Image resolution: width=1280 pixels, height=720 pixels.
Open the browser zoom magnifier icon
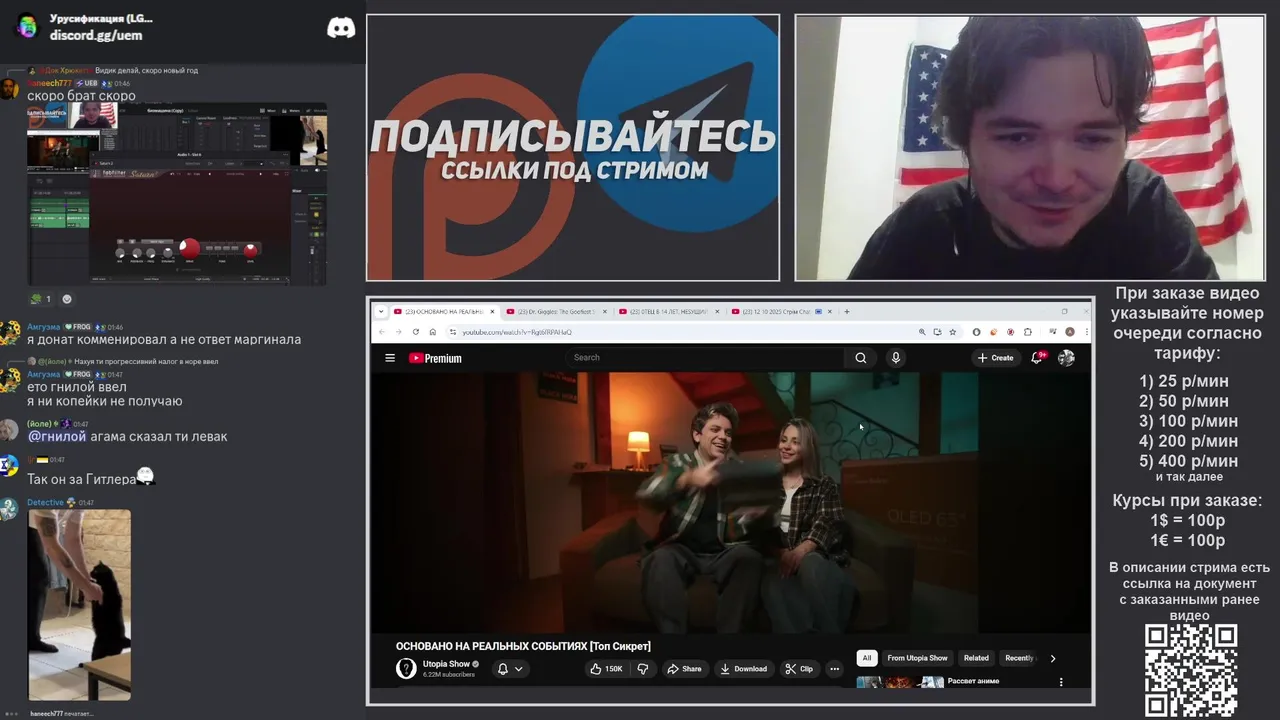point(922,332)
